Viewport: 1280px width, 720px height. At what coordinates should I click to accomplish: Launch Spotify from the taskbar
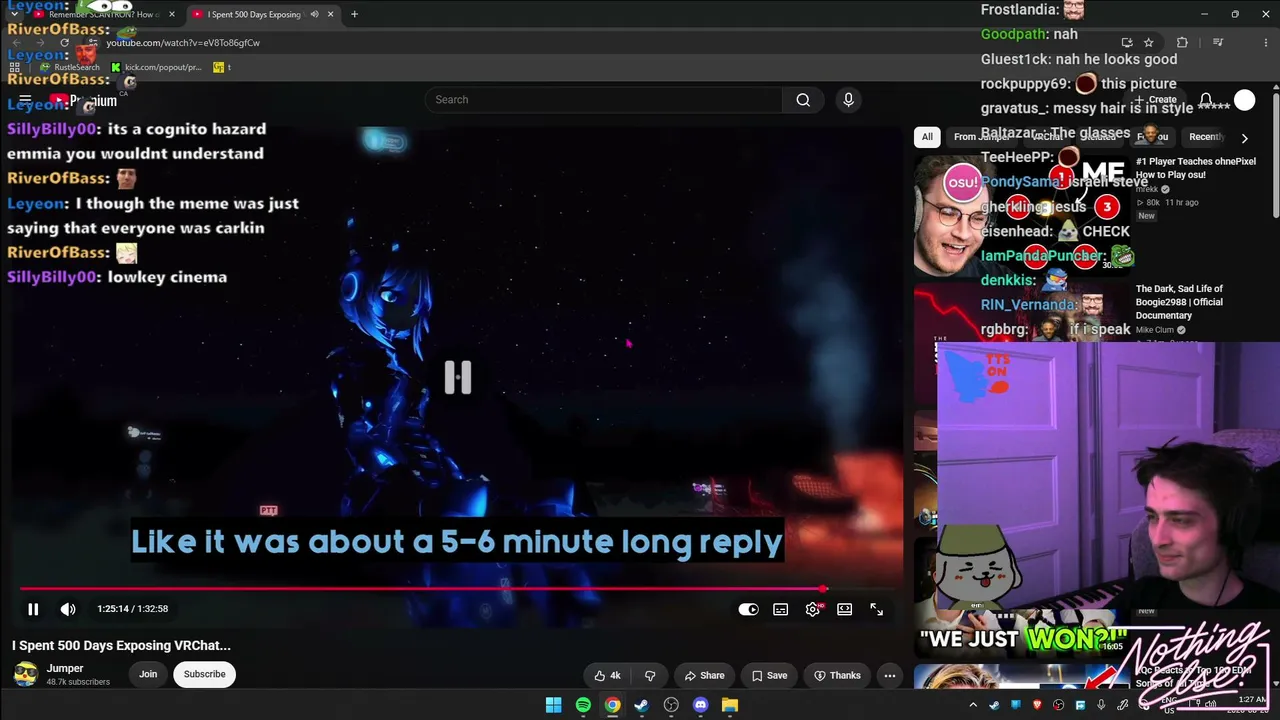point(583,705)
